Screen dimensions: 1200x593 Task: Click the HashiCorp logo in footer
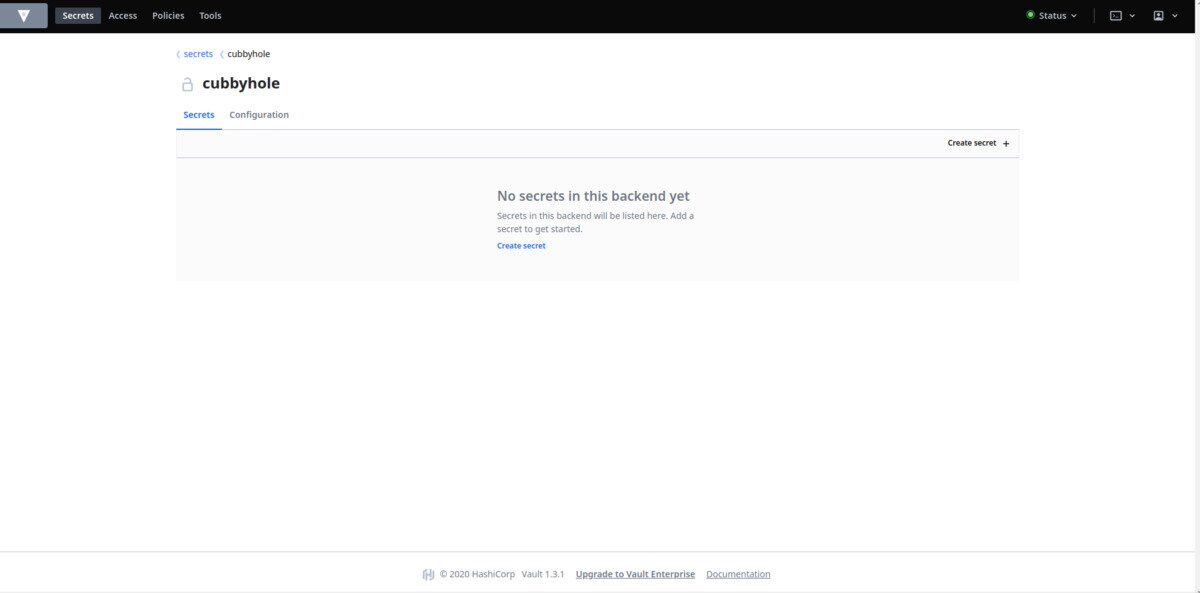[x=429, y=574]
